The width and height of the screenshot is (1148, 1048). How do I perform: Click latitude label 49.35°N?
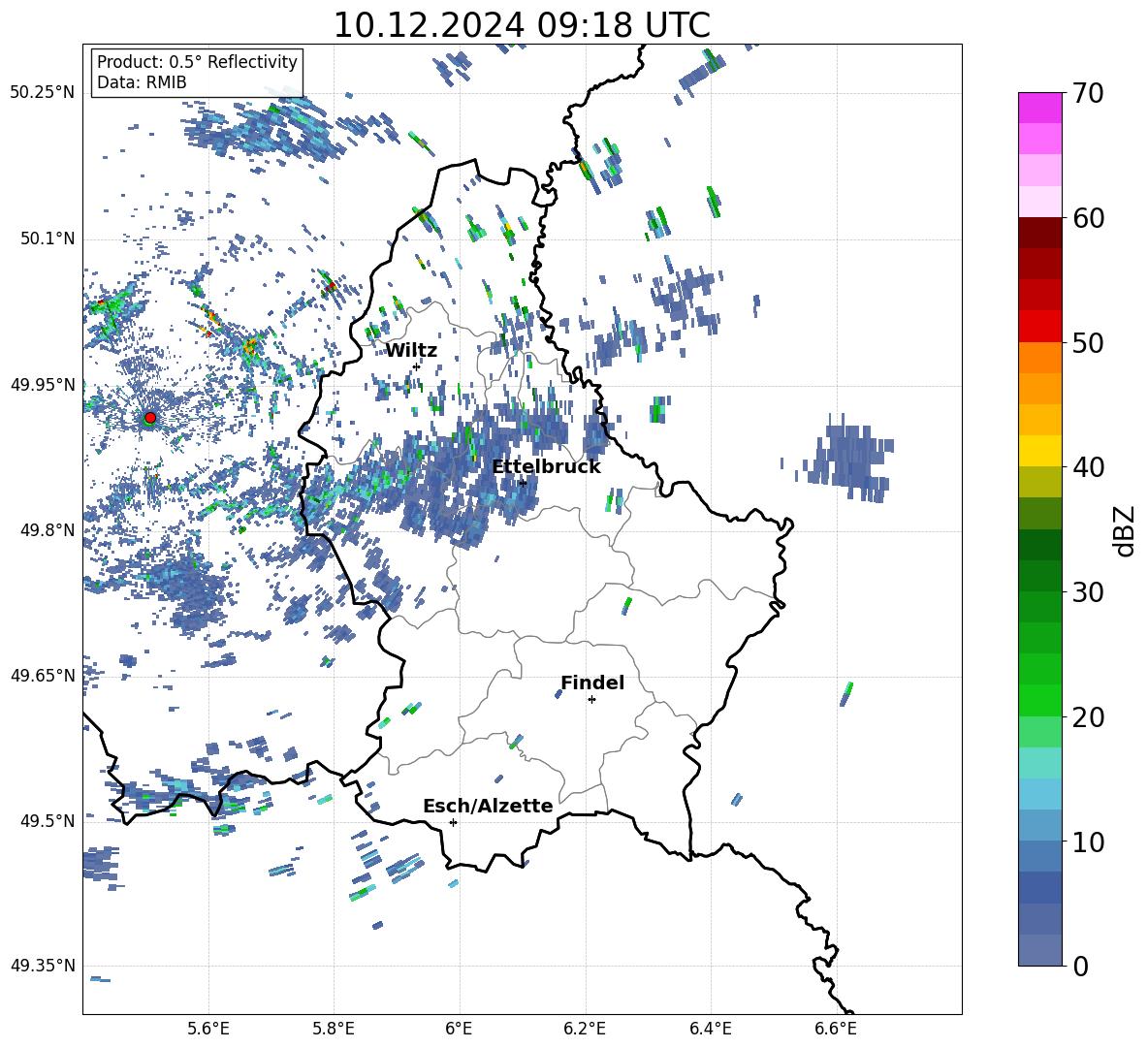pyautogui.click(x=43, y=966)
